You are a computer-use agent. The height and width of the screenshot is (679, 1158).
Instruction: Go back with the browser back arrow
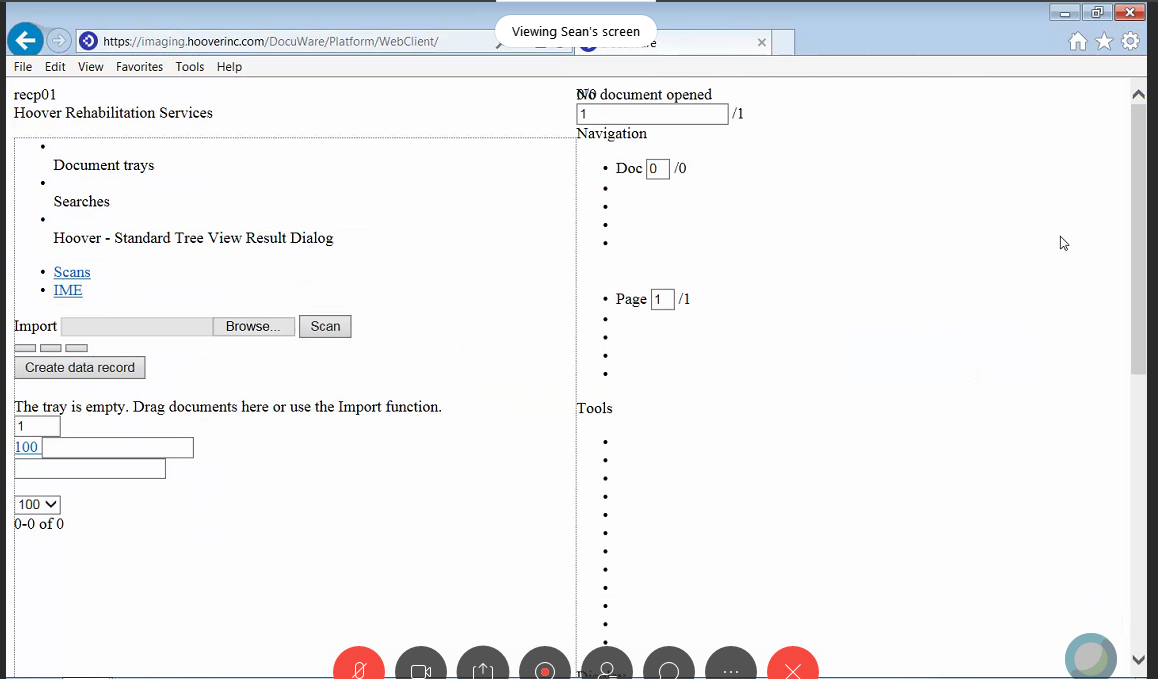click(x=25, y=41)
